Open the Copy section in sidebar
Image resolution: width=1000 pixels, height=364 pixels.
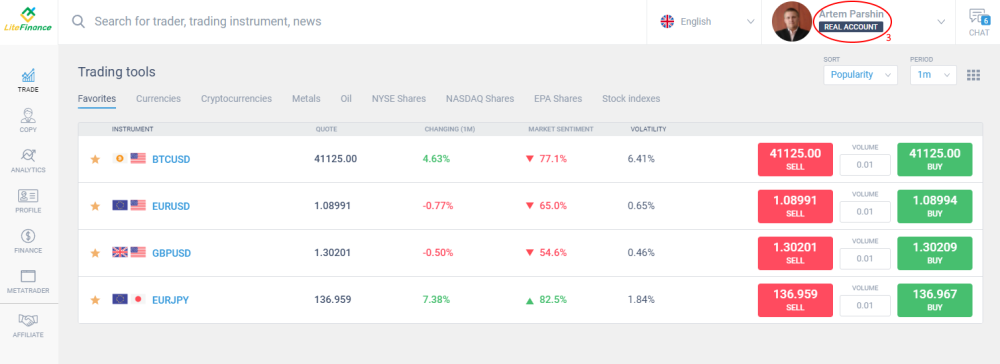[28, 120]
